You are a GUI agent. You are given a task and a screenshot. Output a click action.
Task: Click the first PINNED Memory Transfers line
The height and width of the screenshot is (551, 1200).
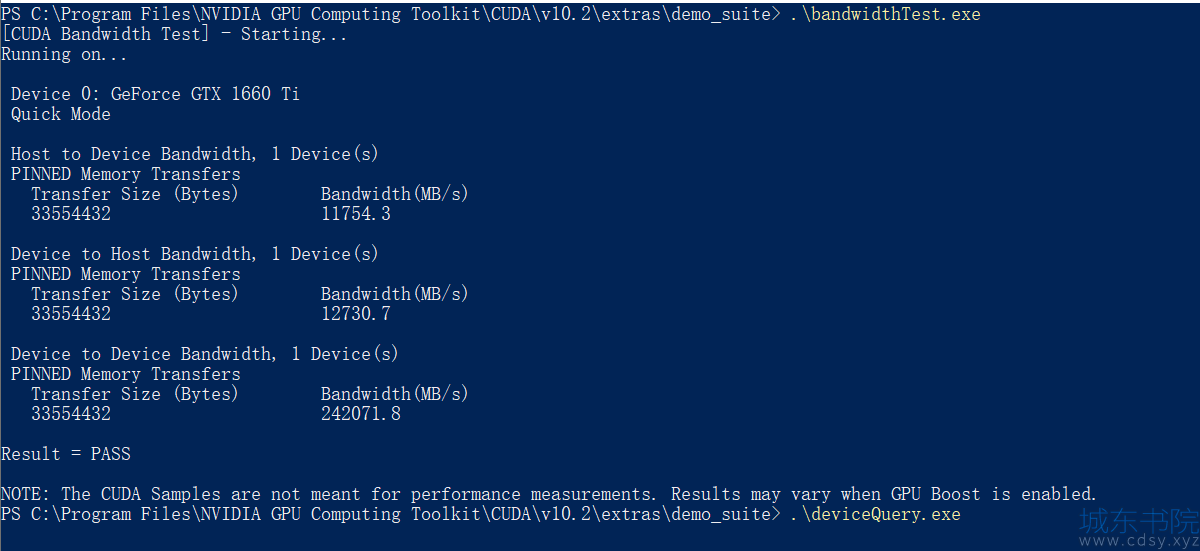tap(126, 174)
